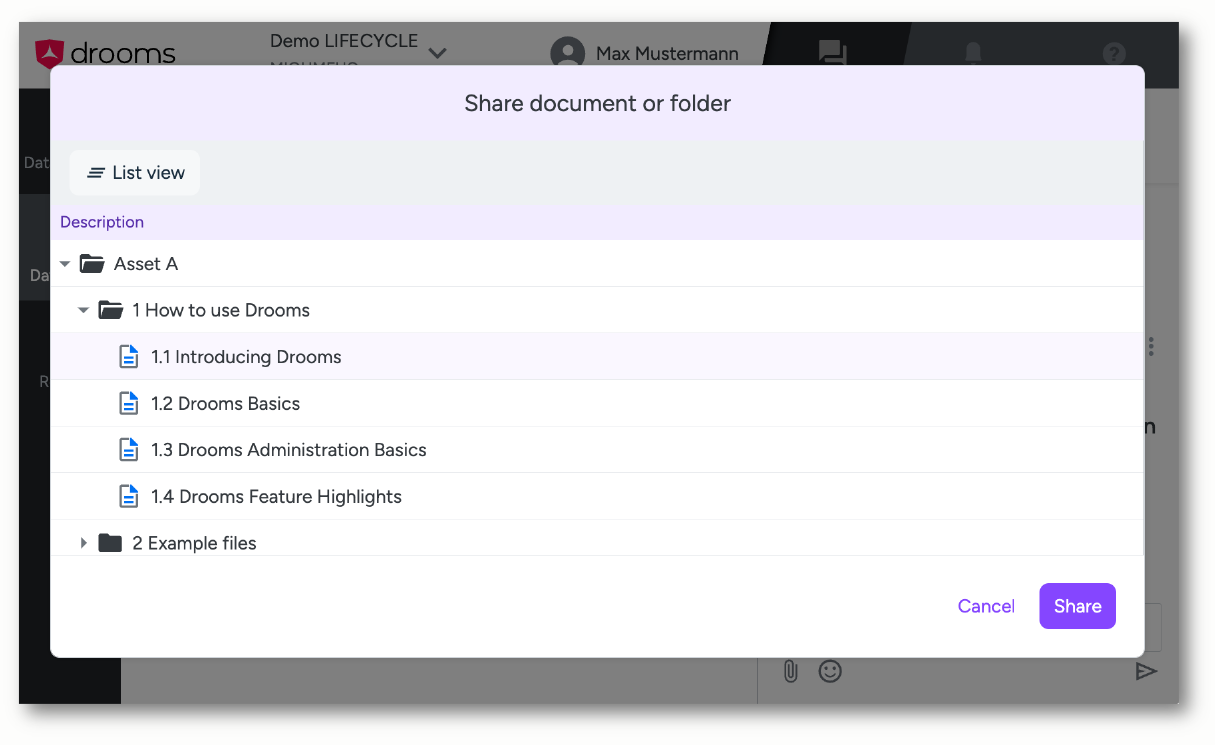Collapse the Asset A folder arrow

(x=65, y=264)
